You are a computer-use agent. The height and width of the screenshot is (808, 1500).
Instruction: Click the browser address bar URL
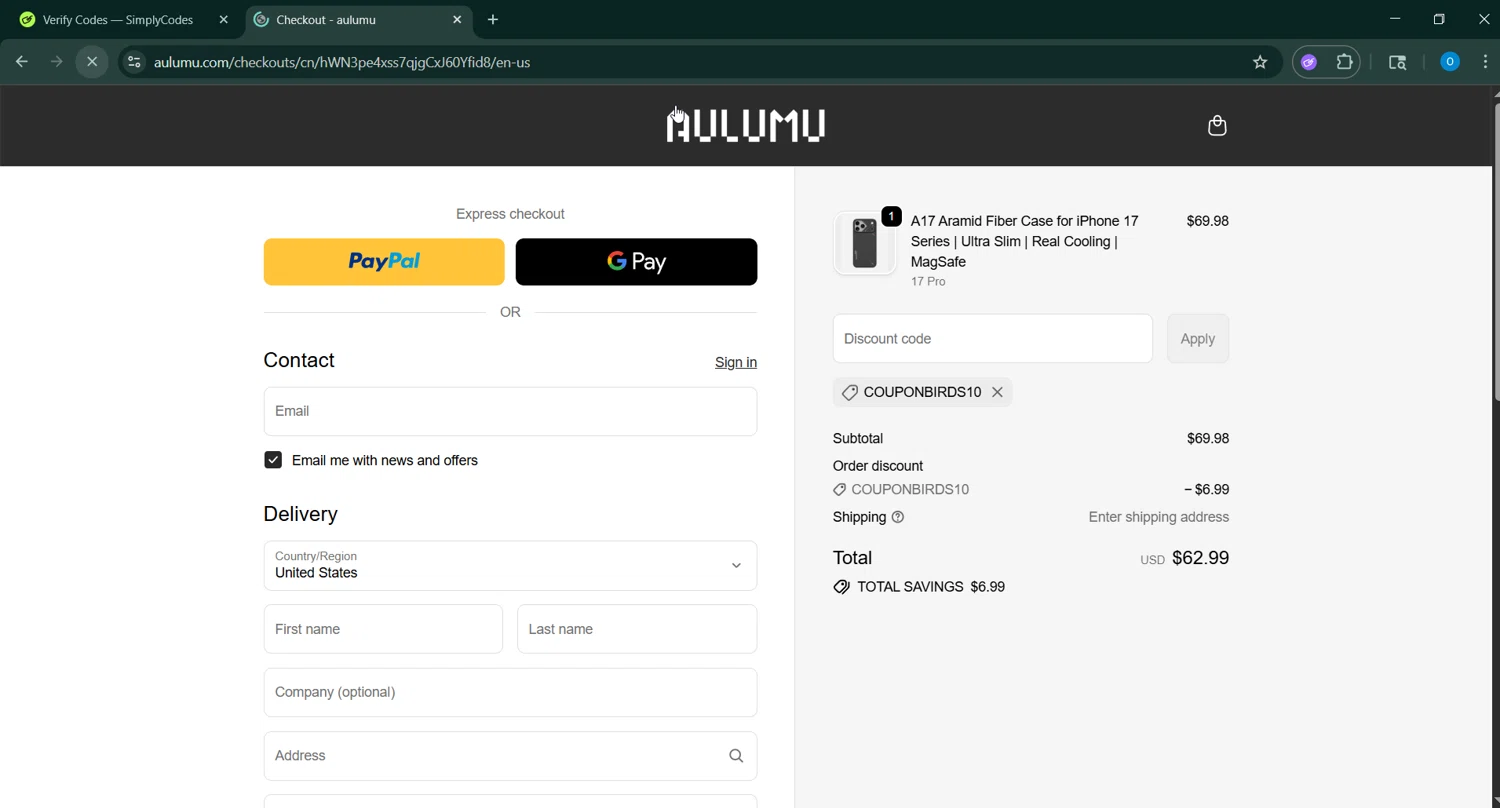[x=342, y=62]
